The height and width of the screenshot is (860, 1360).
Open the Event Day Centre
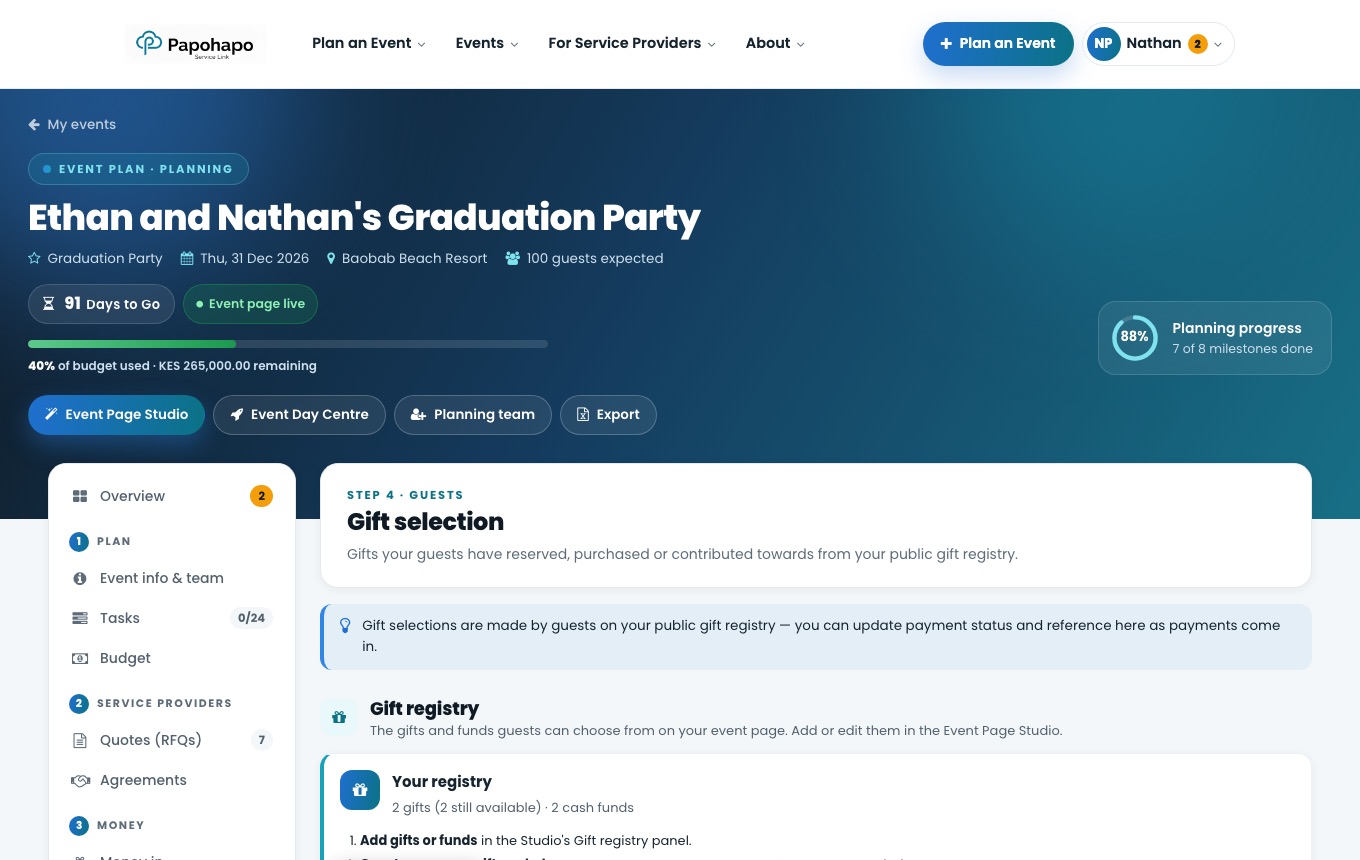299,415
